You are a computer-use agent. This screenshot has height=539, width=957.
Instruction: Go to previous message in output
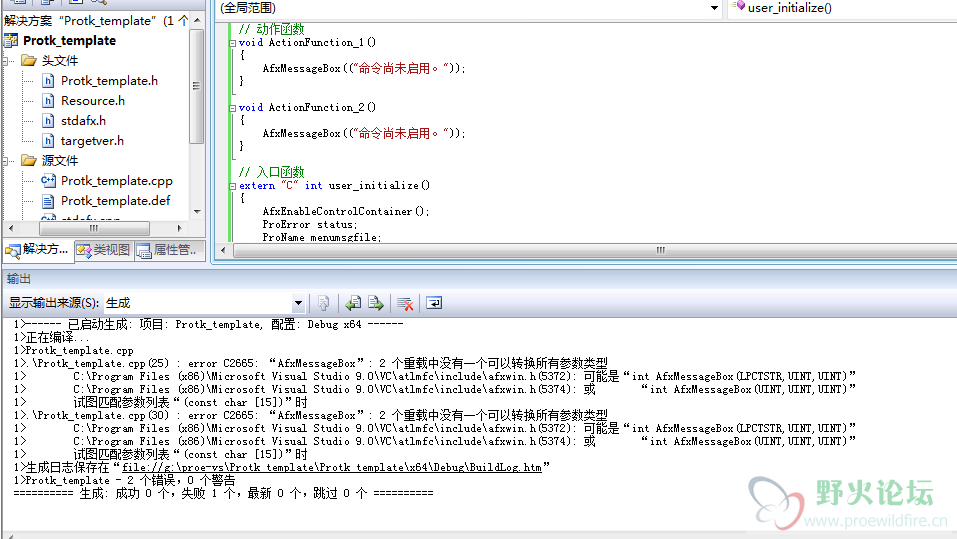pos(353,303)
